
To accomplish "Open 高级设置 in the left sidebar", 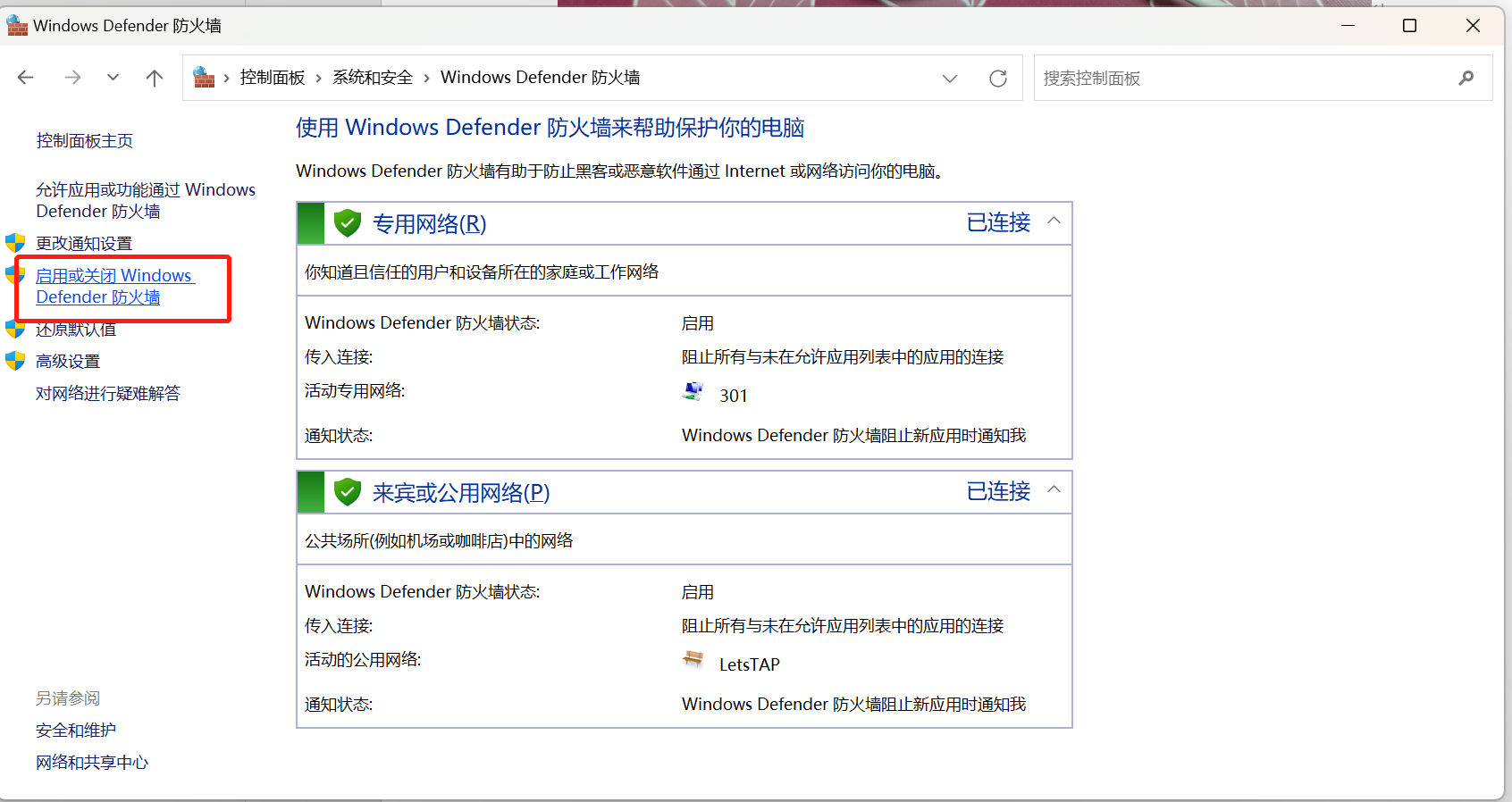I will 68,362.
